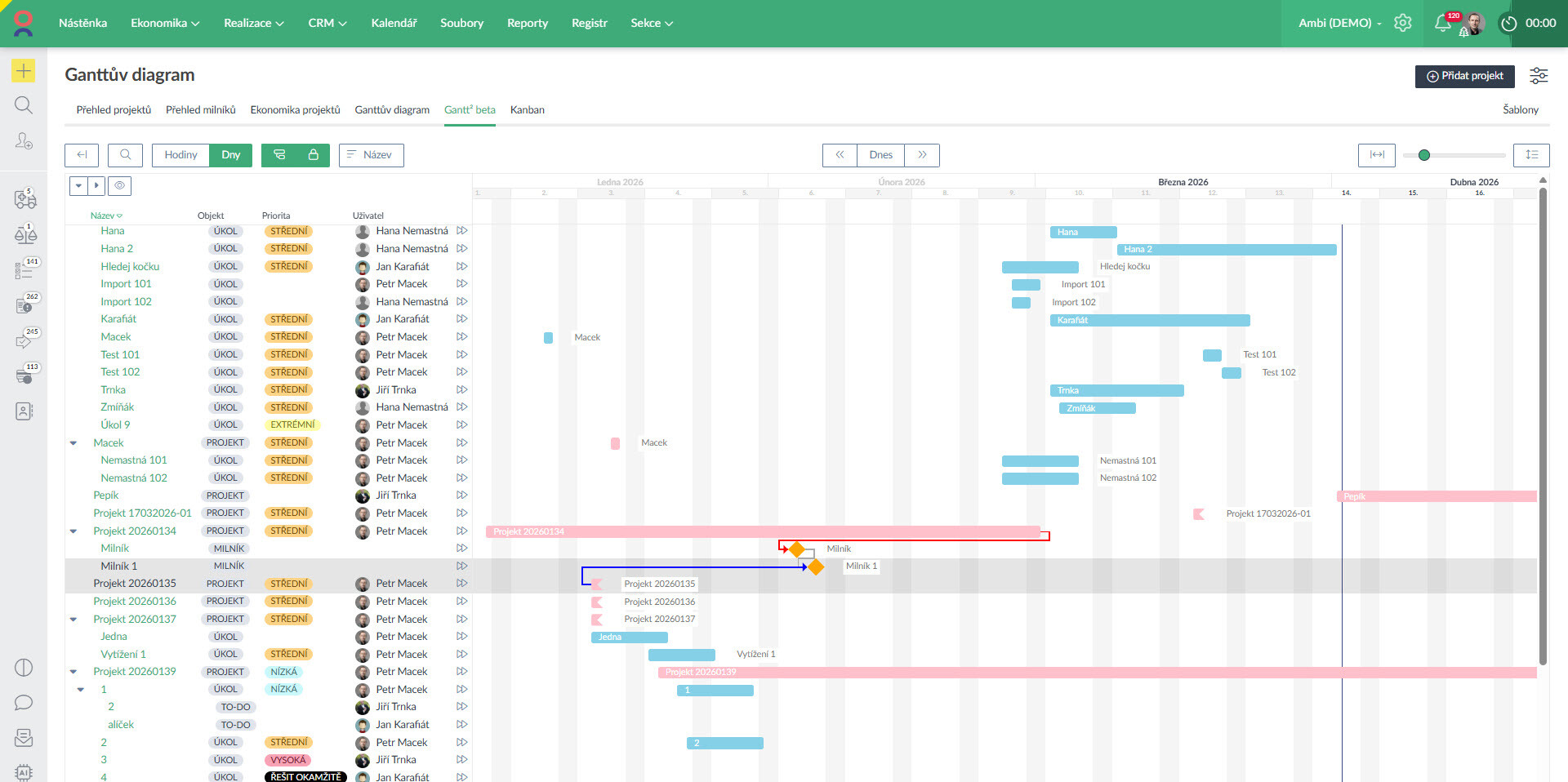
Task: Click the green zoom slider handle
Action: point(1424,155)
